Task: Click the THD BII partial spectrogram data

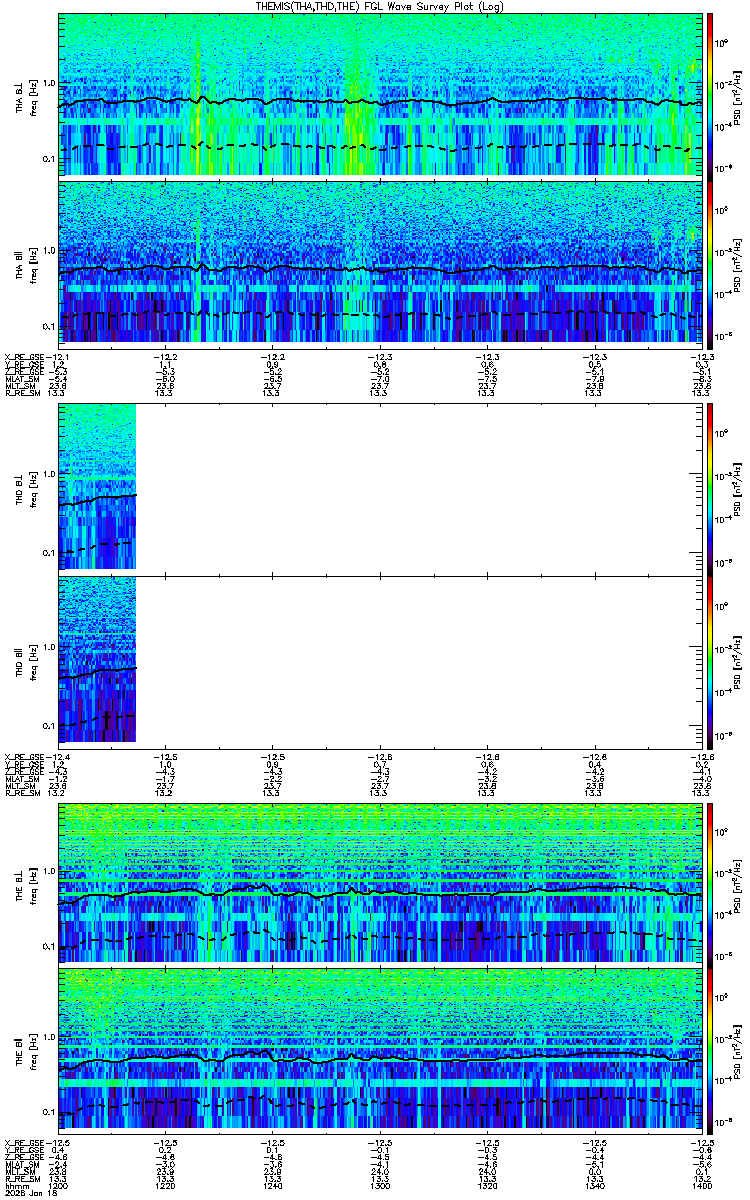Action: (97, 658)
